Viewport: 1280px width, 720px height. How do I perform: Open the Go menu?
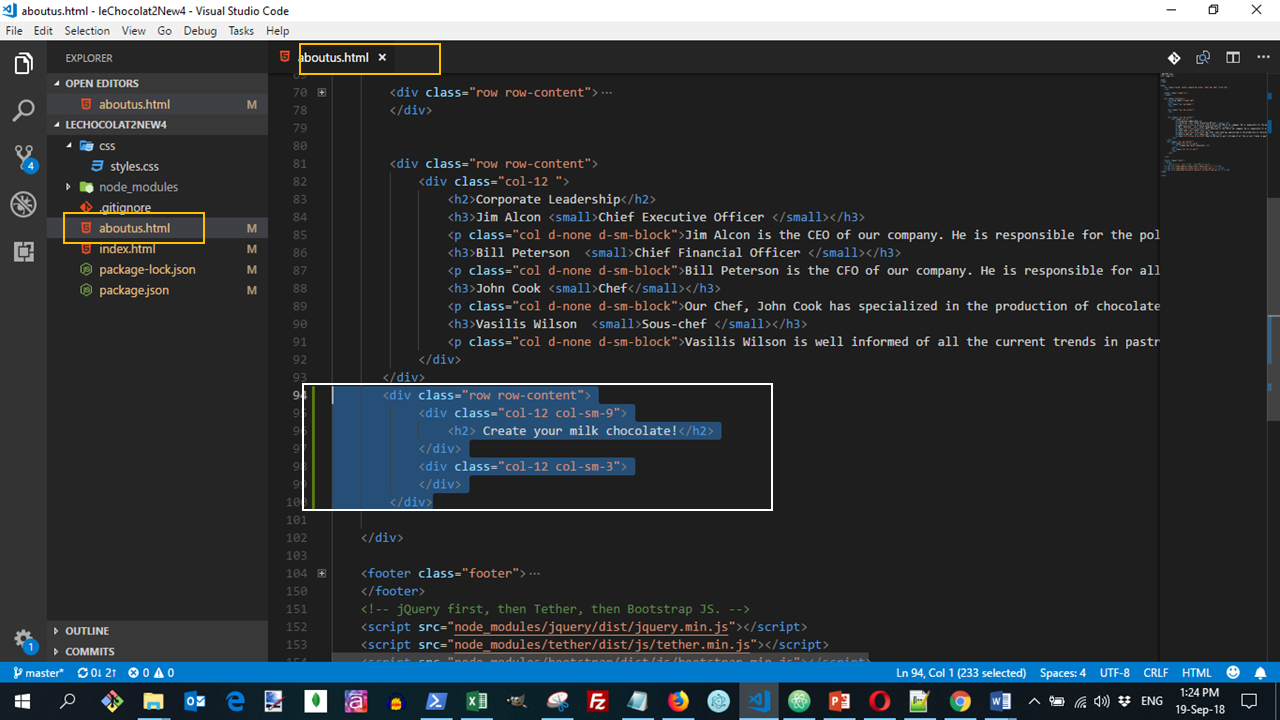click(x=164, y=31)
